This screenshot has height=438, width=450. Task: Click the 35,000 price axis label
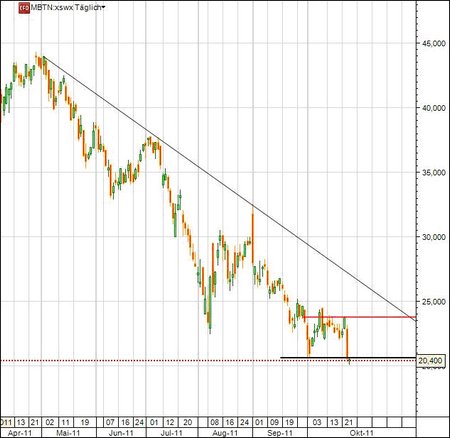tap(433, 172)
